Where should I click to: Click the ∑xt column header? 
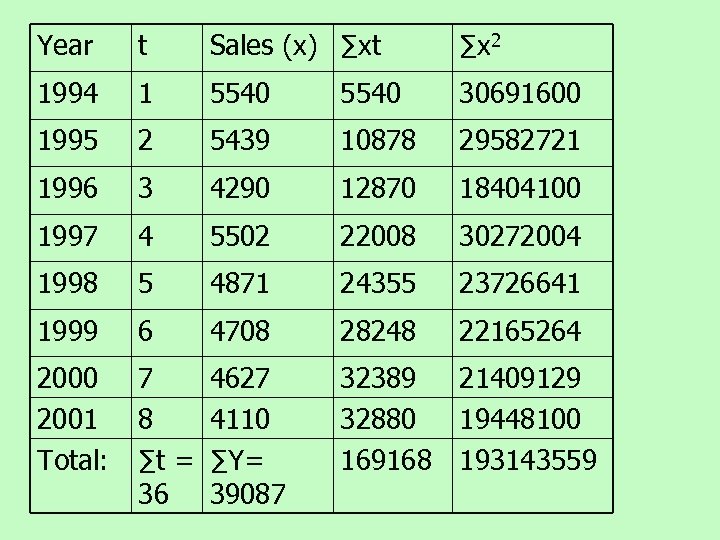click(x=362, y=46)
